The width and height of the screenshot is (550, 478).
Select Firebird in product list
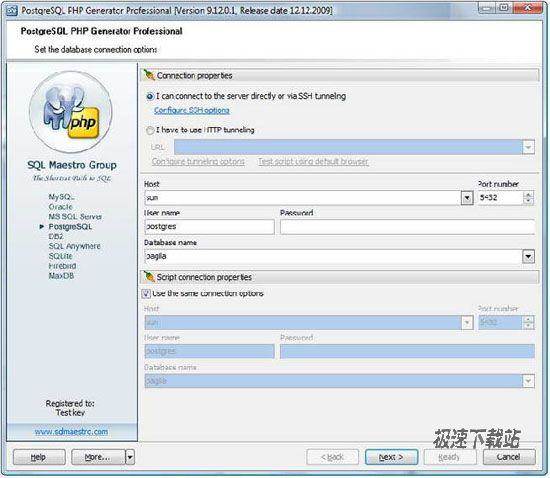pyautogui.click(x=62, y=266)
